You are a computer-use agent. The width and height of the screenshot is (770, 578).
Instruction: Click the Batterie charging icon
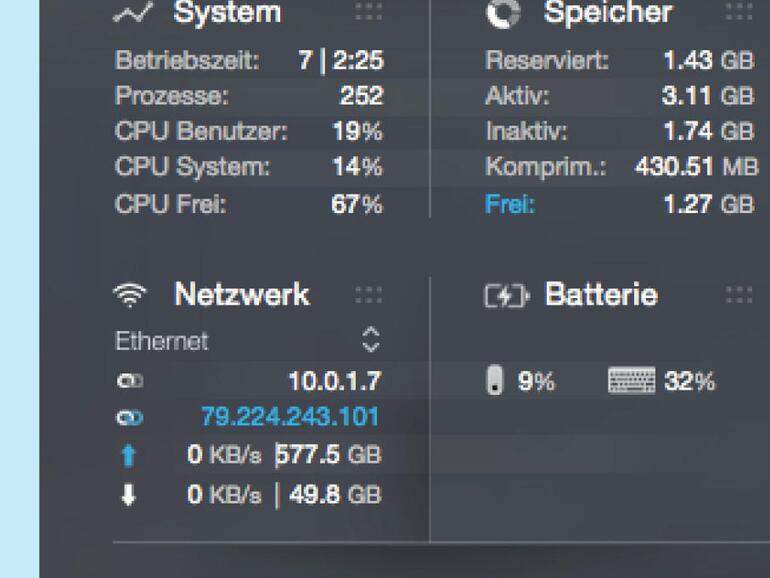(506, 296)
